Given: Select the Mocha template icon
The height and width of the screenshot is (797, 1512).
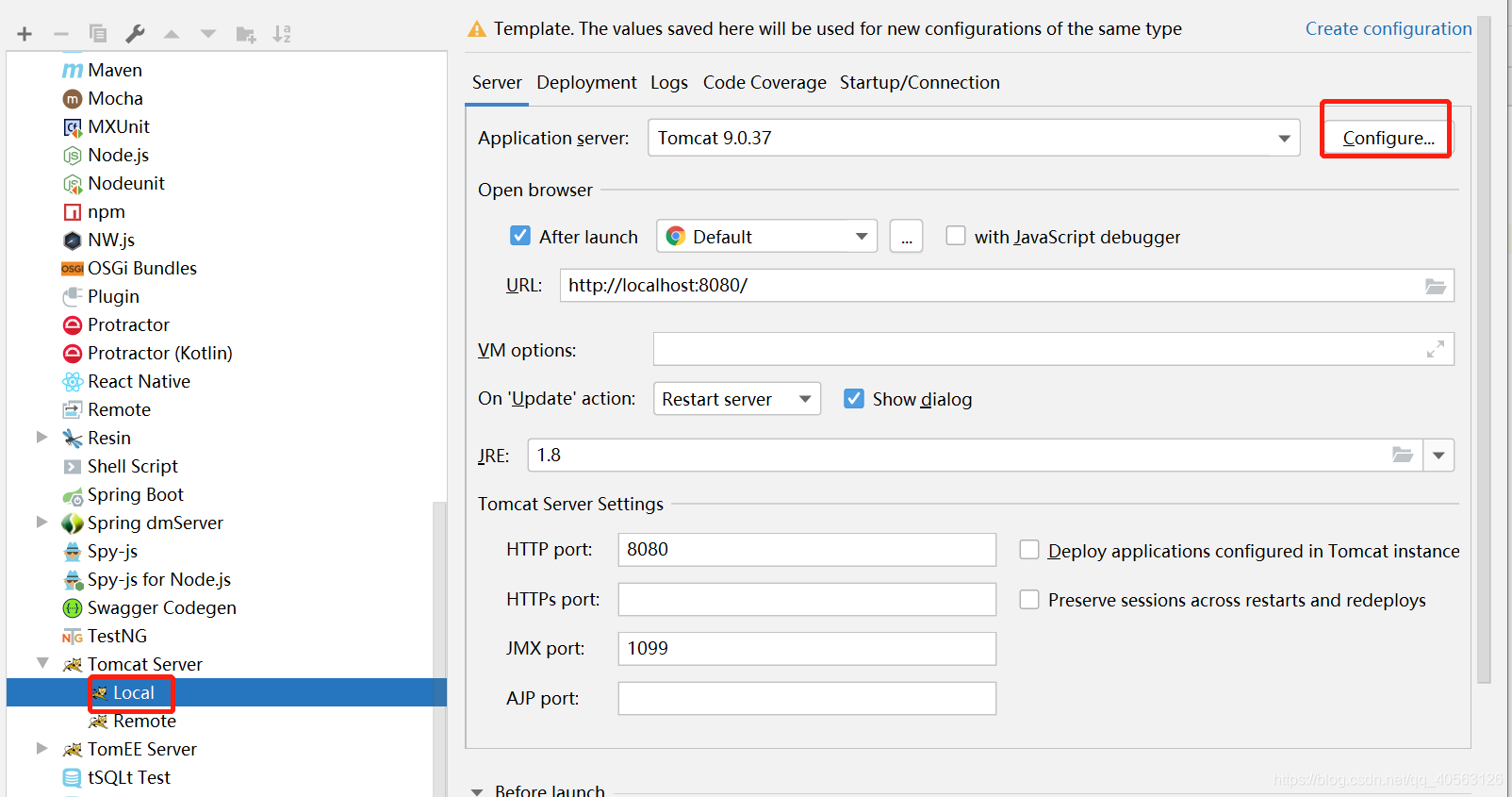Looking at the screenshot, I should tap(73, 99).
